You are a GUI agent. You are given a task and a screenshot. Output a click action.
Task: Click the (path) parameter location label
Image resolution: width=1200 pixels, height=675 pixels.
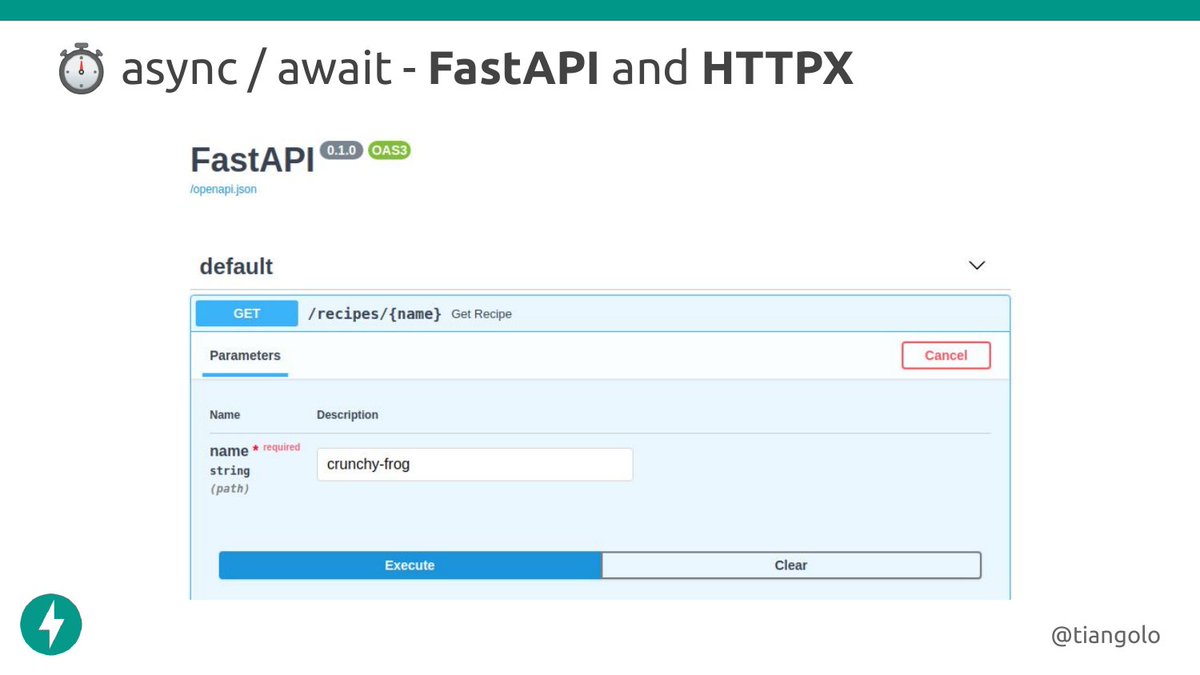(229, 489)
